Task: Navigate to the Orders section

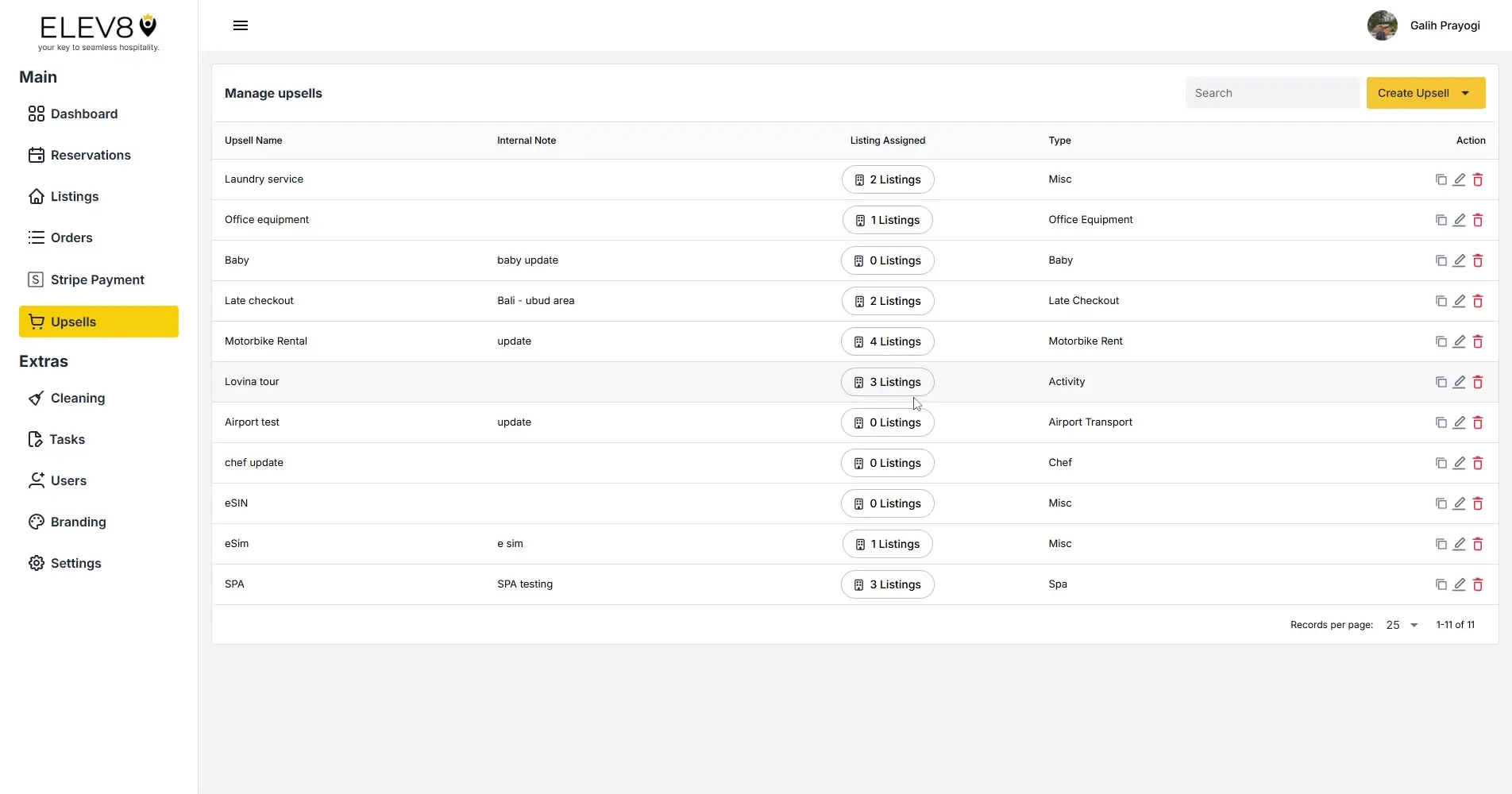Action: tap(71, 237)
